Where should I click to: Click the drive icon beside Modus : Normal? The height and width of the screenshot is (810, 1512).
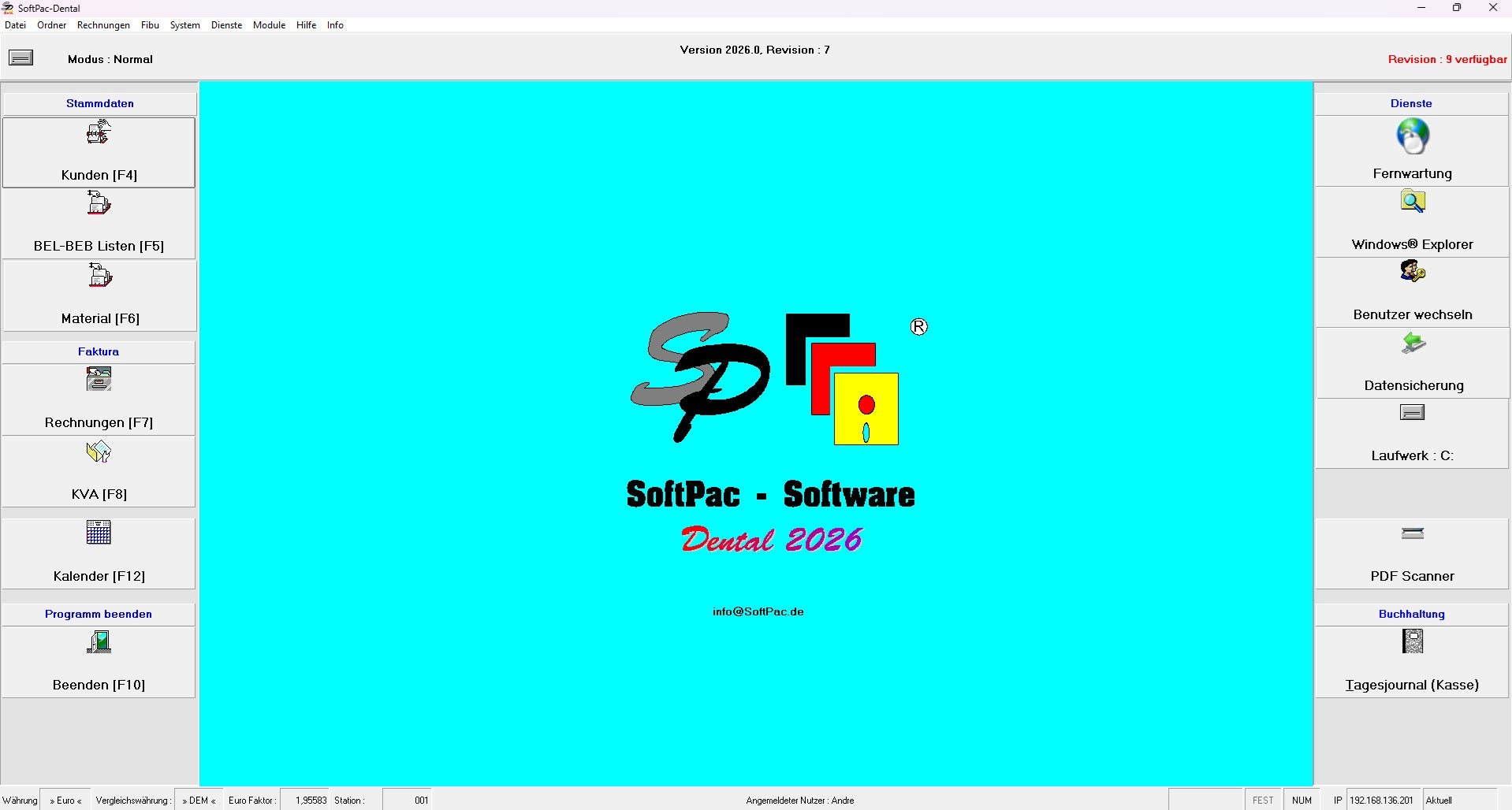click(x=20, y=58)
